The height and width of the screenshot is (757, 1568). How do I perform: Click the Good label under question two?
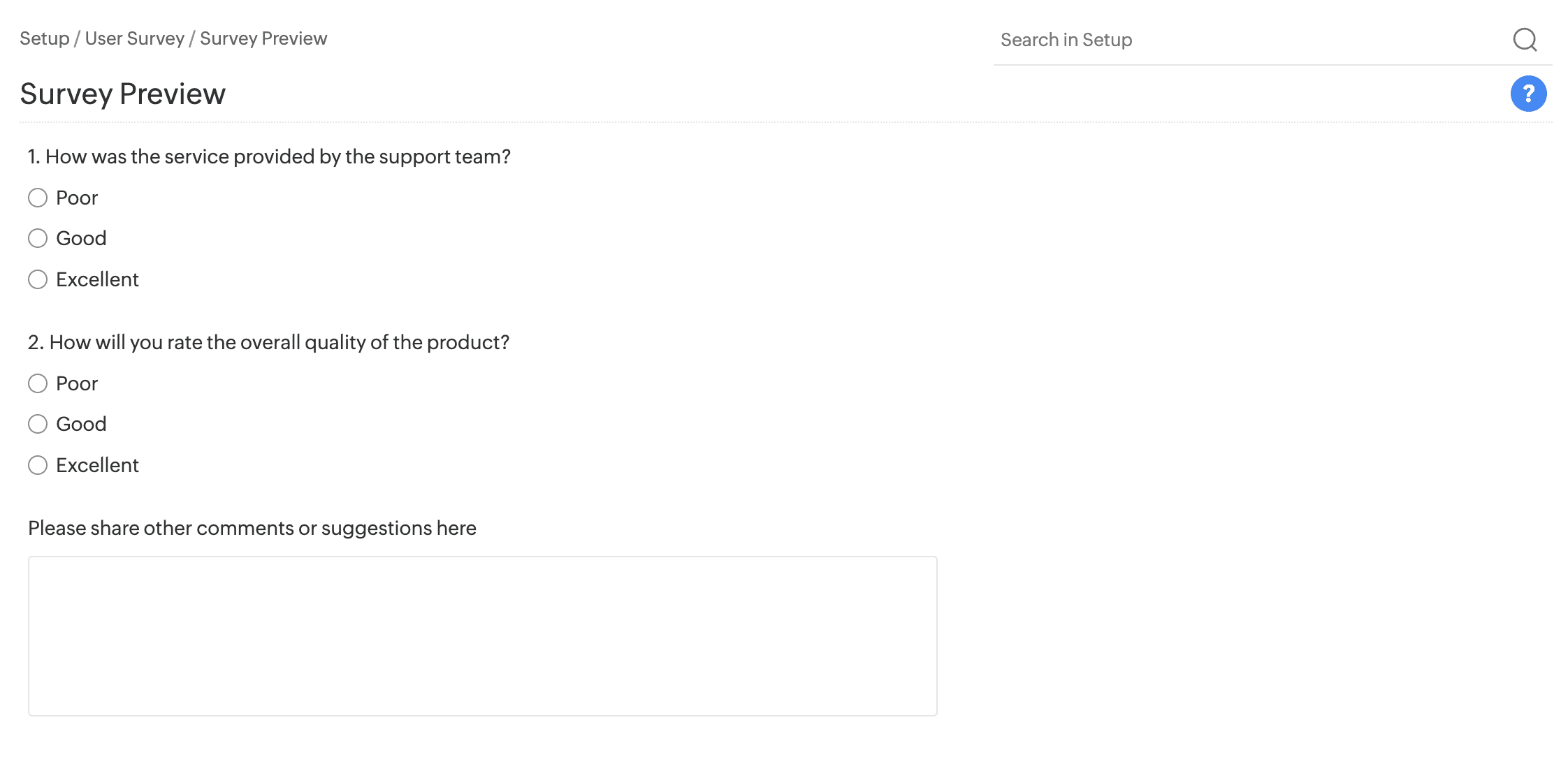(x=81, y=424)
